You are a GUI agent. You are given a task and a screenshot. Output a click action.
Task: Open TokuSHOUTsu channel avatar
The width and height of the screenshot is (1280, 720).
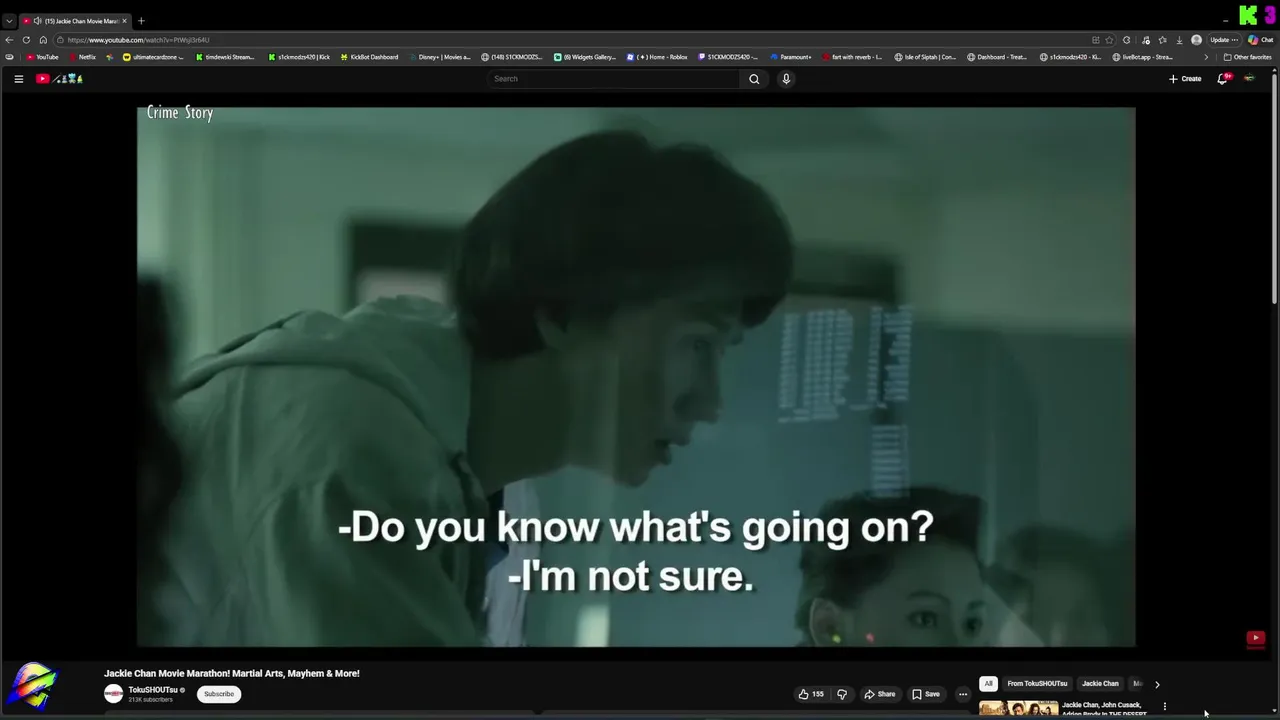pos(113,693)
